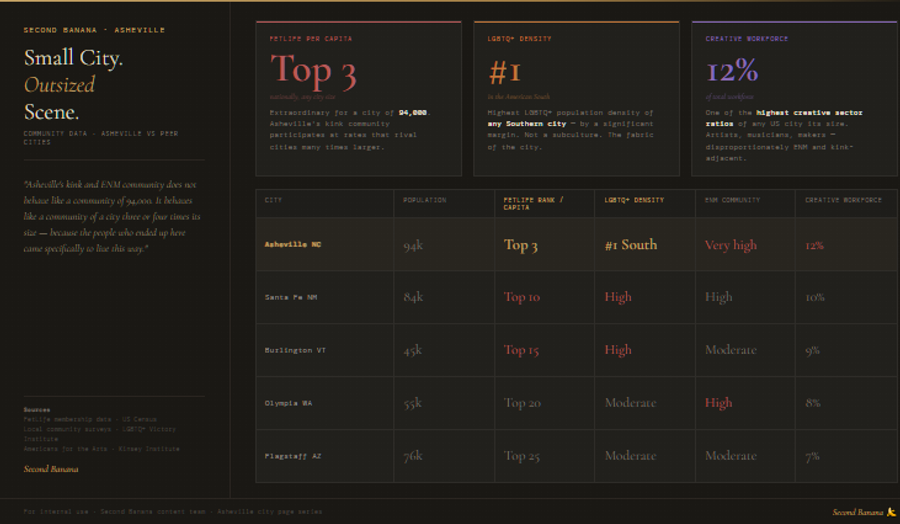Click the '45k' population cell

(x=412, y=350)
